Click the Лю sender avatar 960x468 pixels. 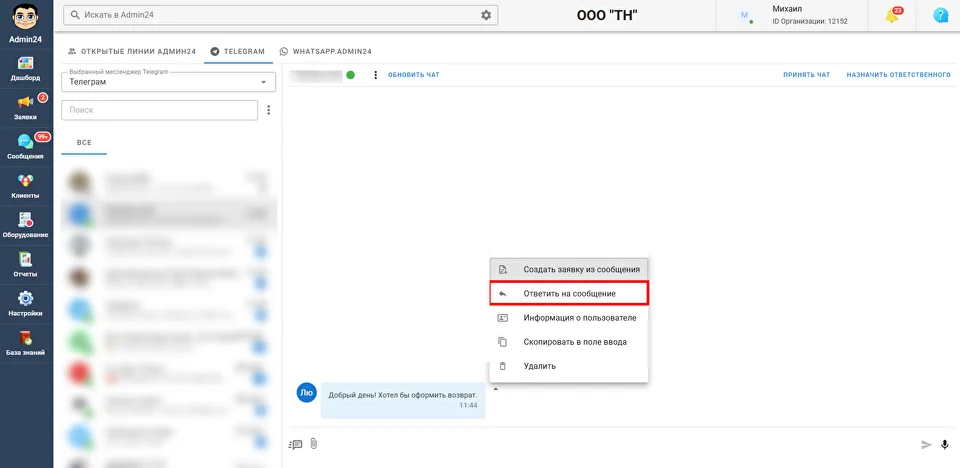pyautogui.click(x=306, y=393)
